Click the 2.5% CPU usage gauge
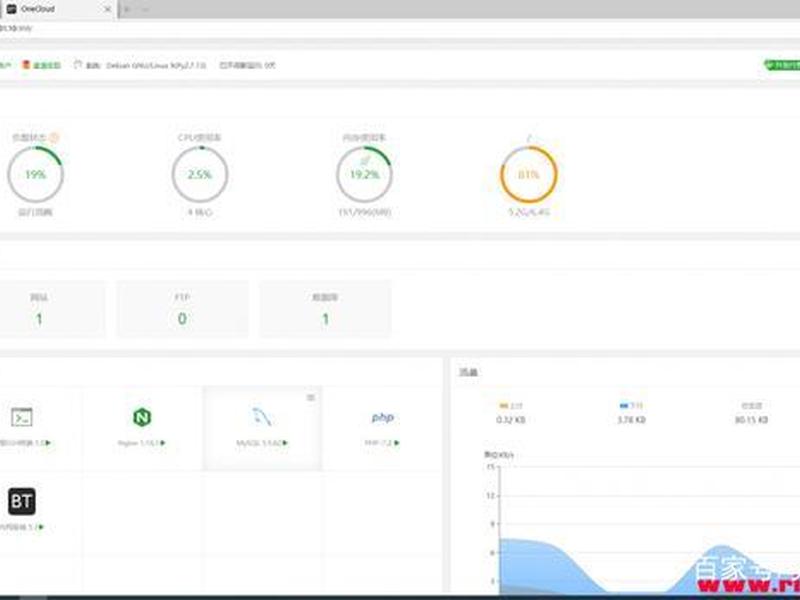 tap(199, 174)
